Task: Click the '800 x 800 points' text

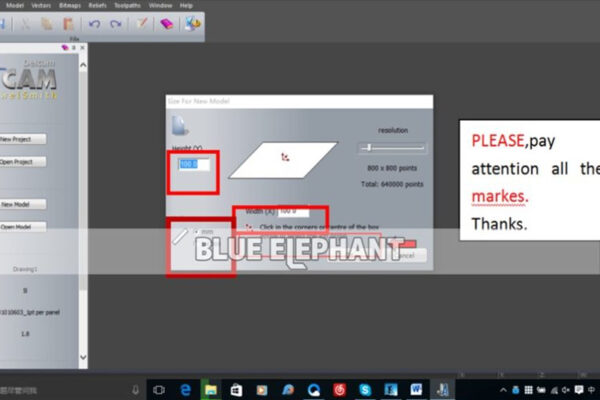Action: pos(392,168)
